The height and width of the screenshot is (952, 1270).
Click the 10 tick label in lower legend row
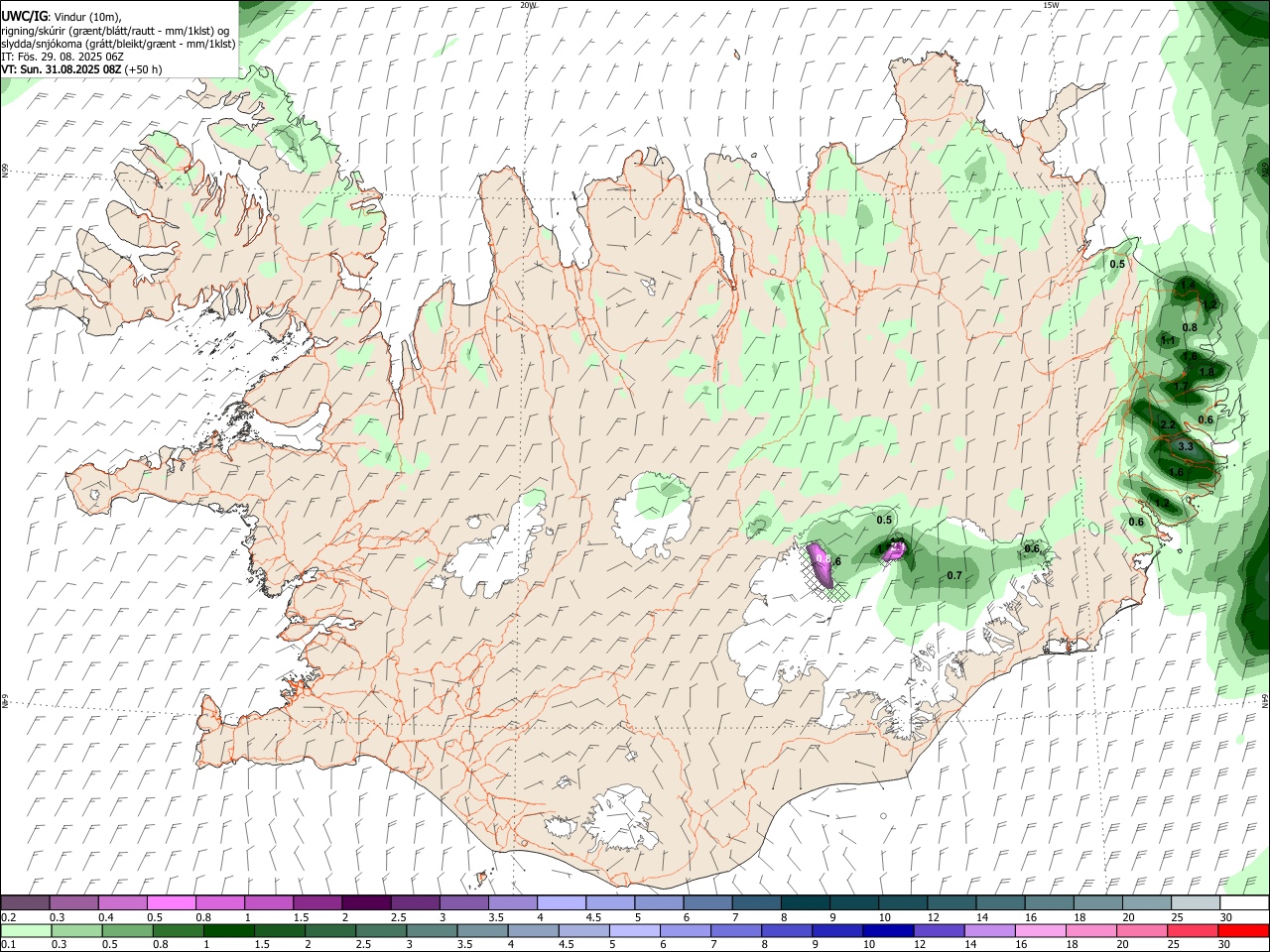869,945
